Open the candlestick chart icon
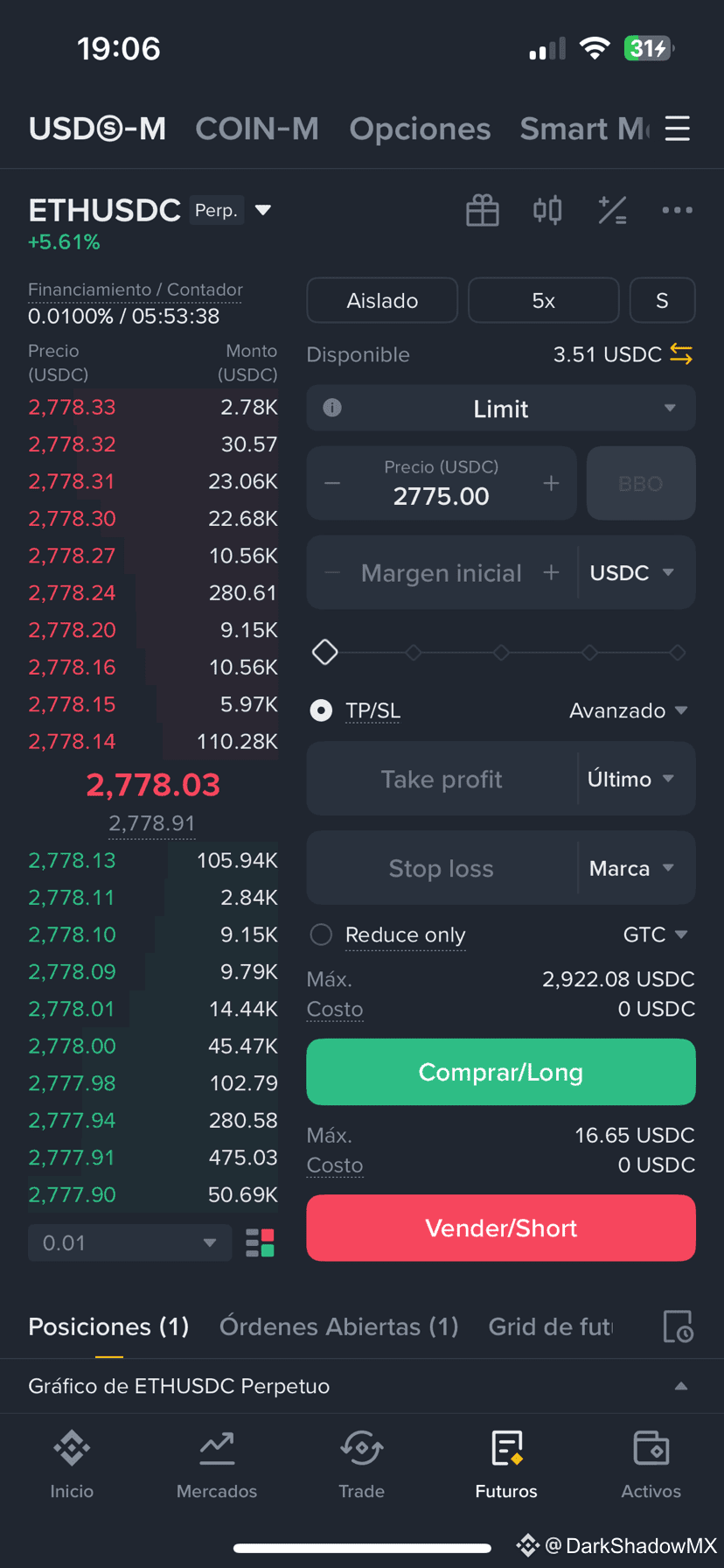This screenshot has width=724, height=1568. click(x=547, y=210)
